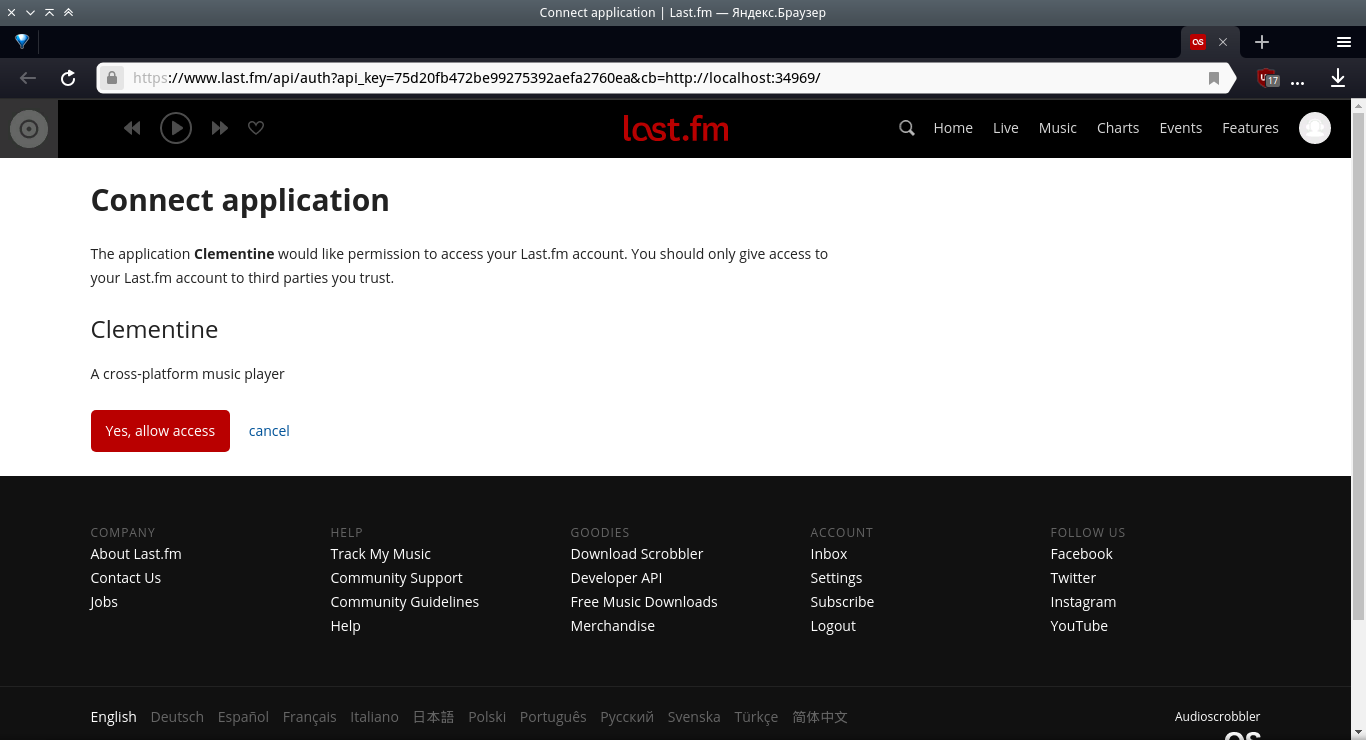Viewport: 1366px width, 740px height.
Task: Play the current track in Last.fm player
Action: (176, 128)
